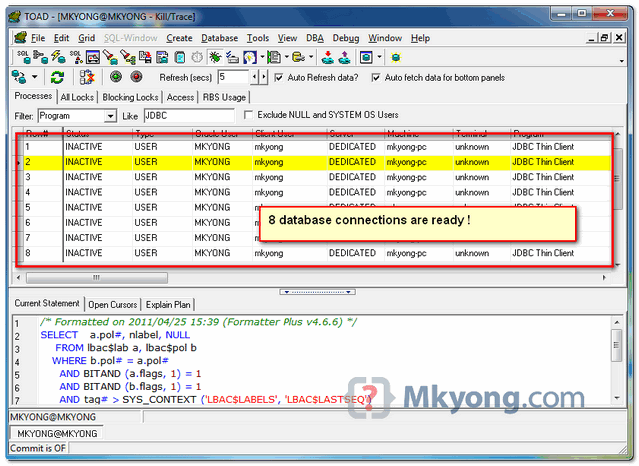
Task: Click the sessions grid horizontal scrollbar thumb
Action: coord(97,278)
